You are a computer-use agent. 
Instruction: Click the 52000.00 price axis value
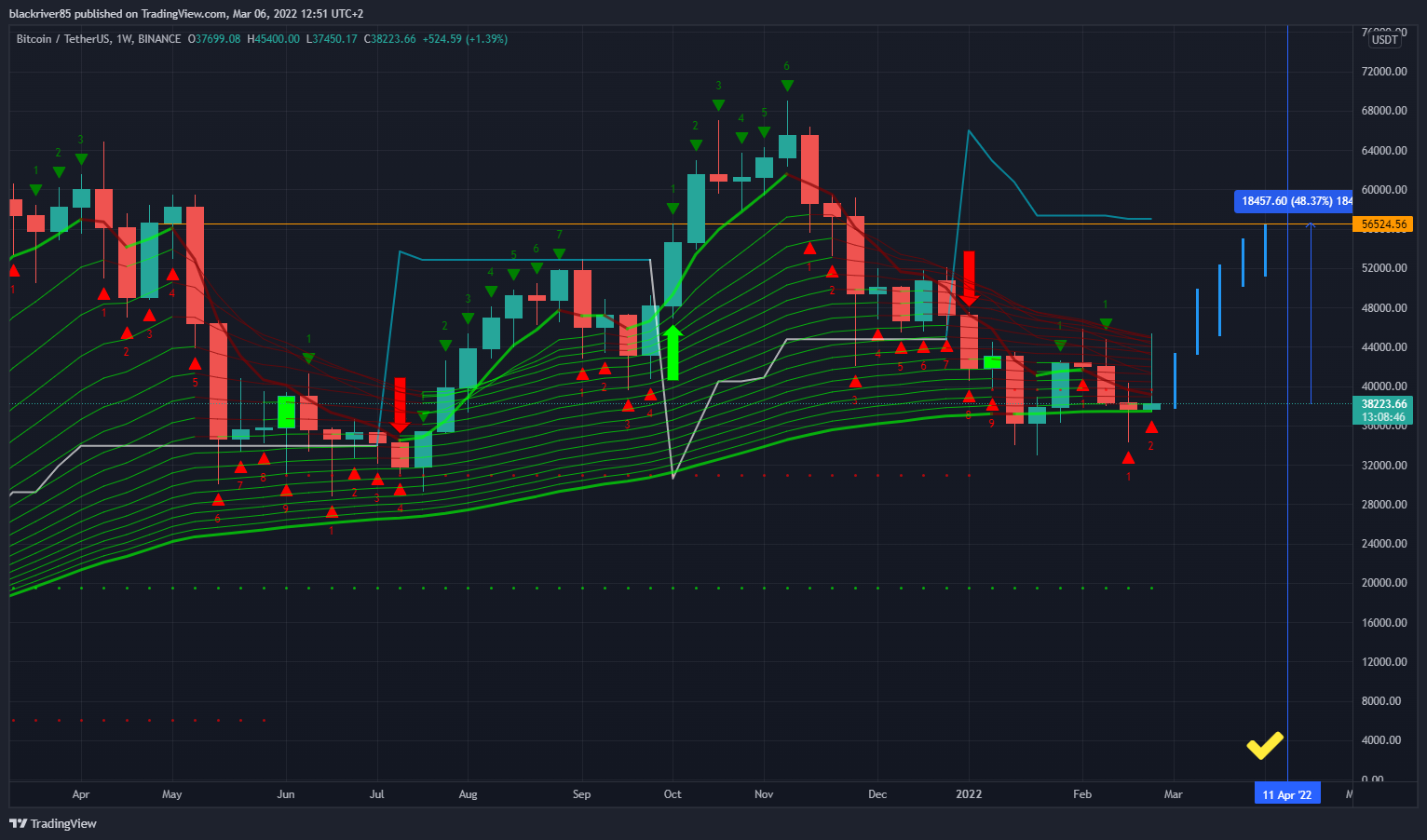[1384, 268]
